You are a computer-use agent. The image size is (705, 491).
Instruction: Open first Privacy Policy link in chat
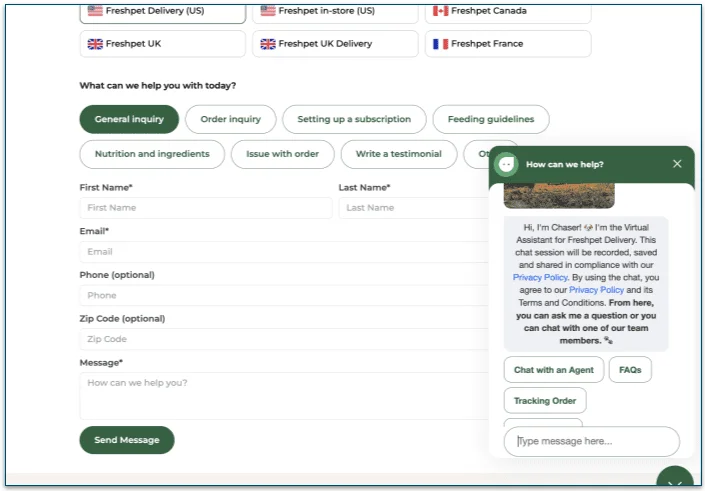point(540,277)
